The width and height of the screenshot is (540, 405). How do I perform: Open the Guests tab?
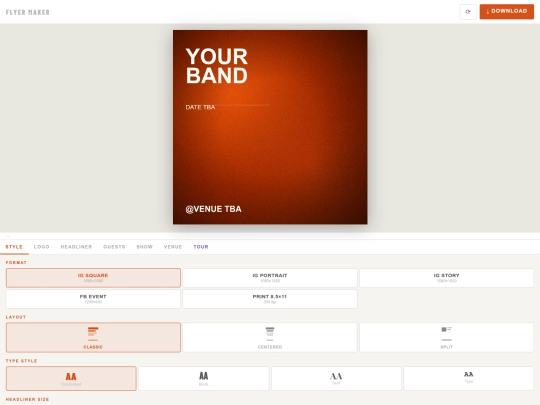114,247
